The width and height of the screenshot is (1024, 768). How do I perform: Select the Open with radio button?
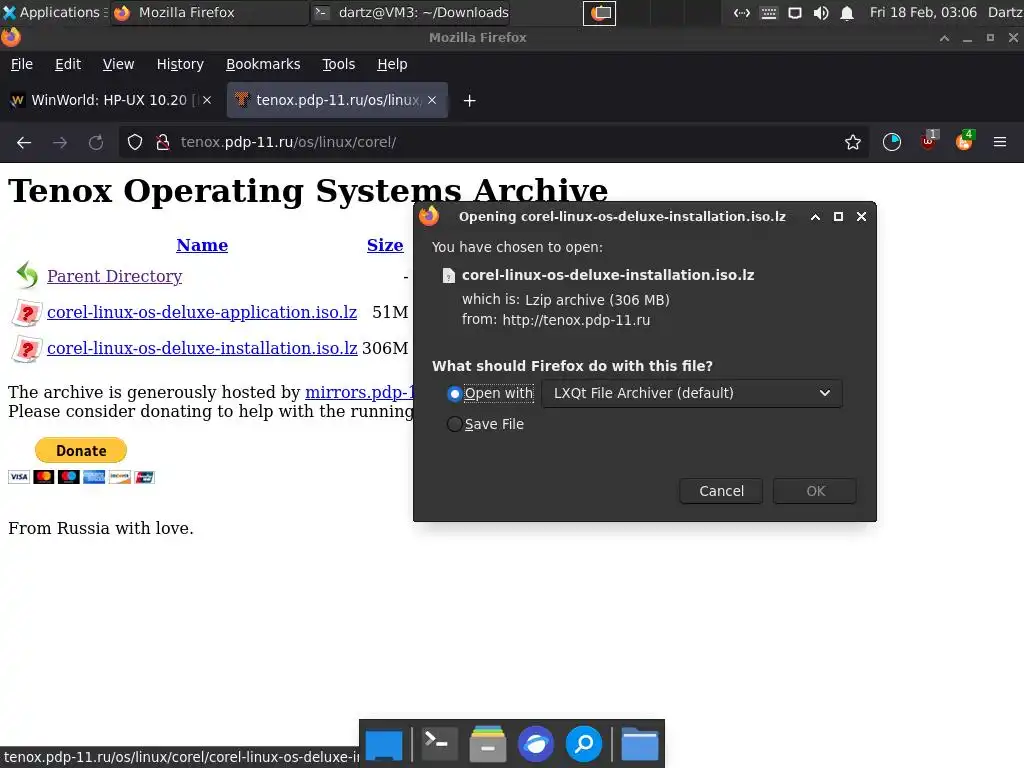tap(455, 394)
